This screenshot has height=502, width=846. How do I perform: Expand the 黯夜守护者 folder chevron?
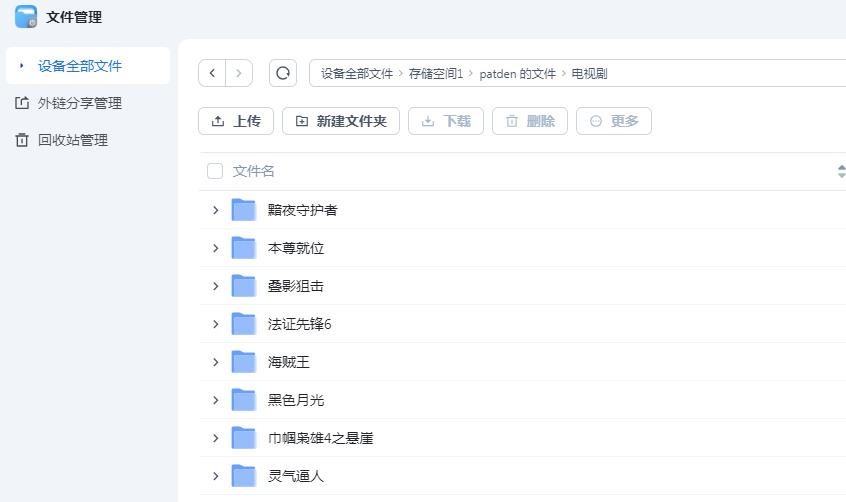(x=215, y=210)
